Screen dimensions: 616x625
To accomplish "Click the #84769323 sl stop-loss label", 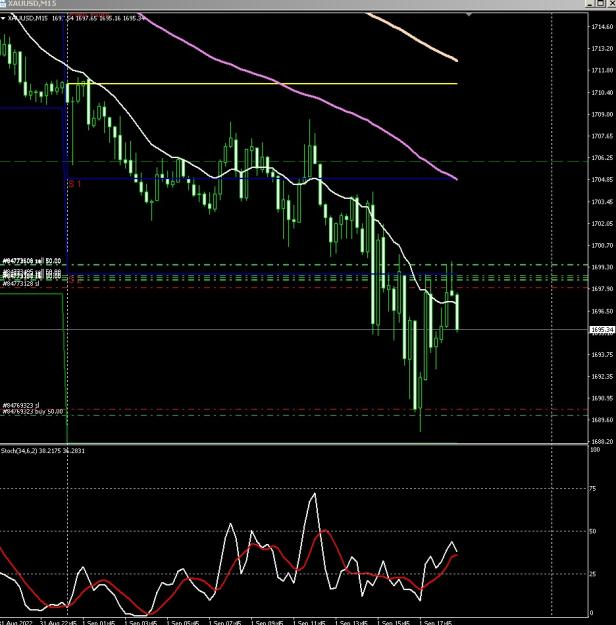I will (x=21, y=405).
